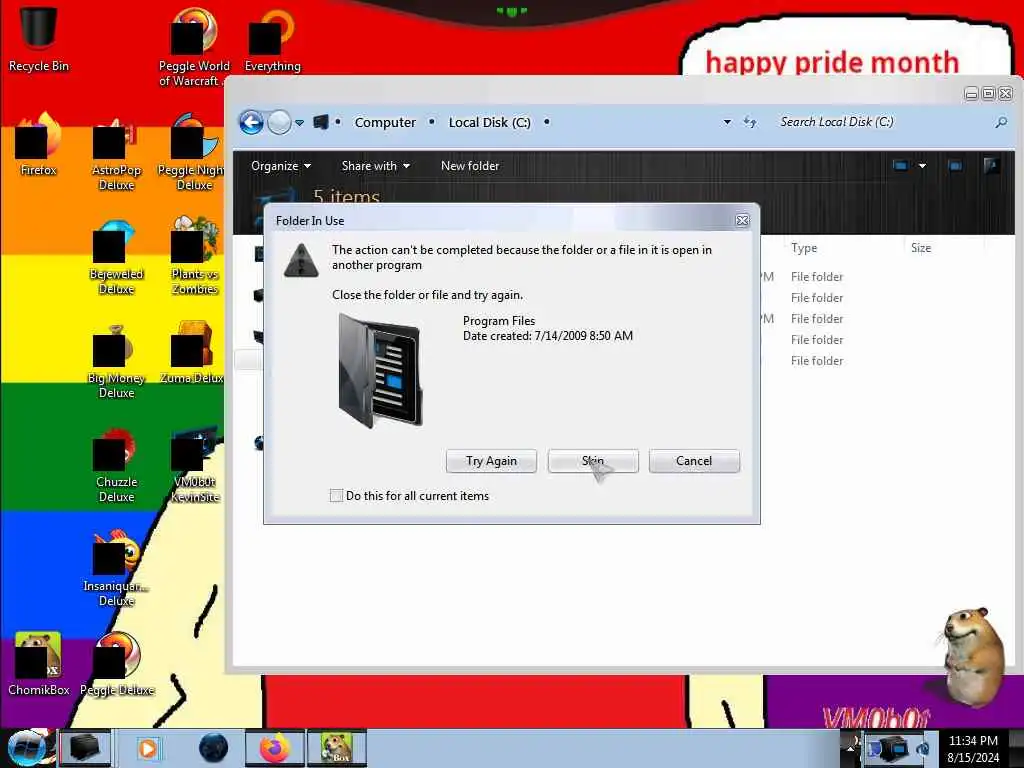1024x768 pixels.
Task: Select Insaniquarium Deluxe desktop icon
Action: 116,568
